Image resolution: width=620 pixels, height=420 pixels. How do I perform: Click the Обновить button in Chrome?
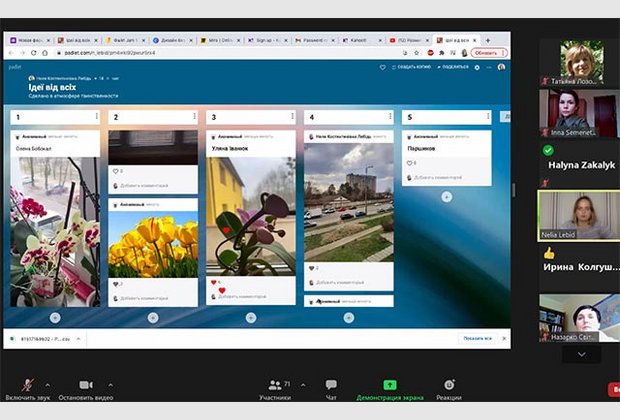(x=490, y=53)
